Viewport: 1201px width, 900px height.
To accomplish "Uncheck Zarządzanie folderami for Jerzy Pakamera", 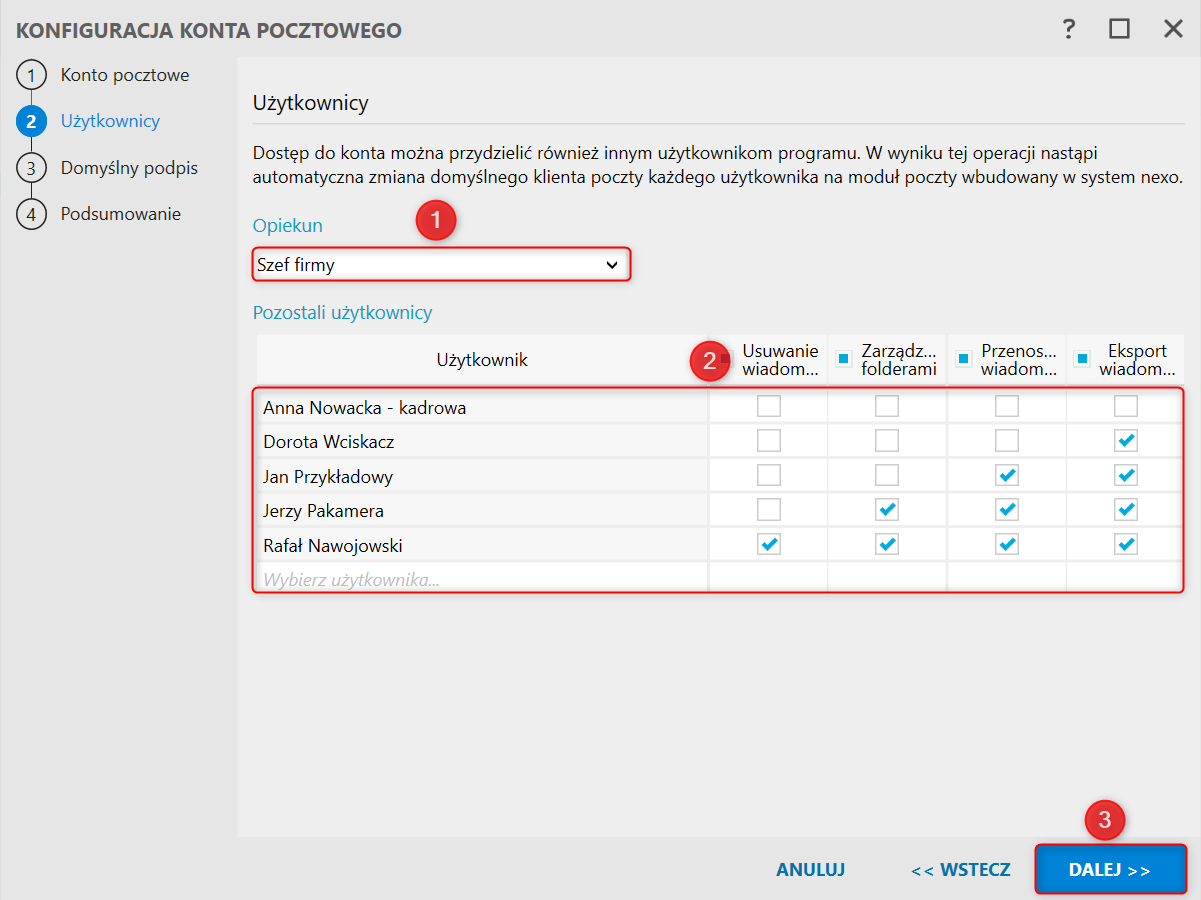I will [x=887, y=510].
